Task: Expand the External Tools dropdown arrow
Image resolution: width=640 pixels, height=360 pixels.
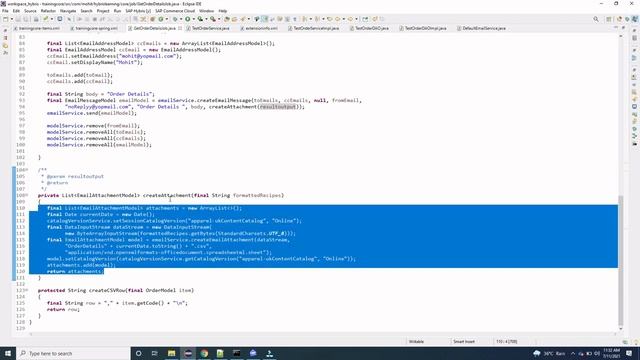Action: click(218, 19)
